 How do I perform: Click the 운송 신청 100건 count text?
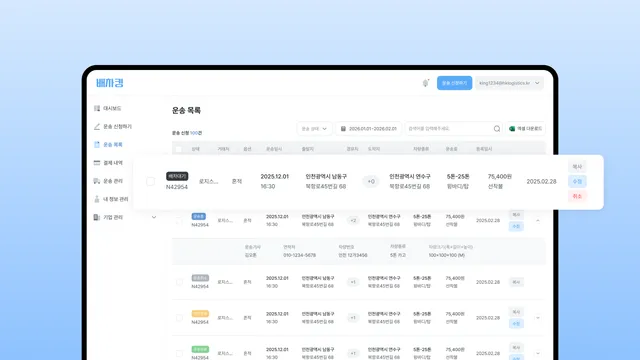[x=187, y=133]
